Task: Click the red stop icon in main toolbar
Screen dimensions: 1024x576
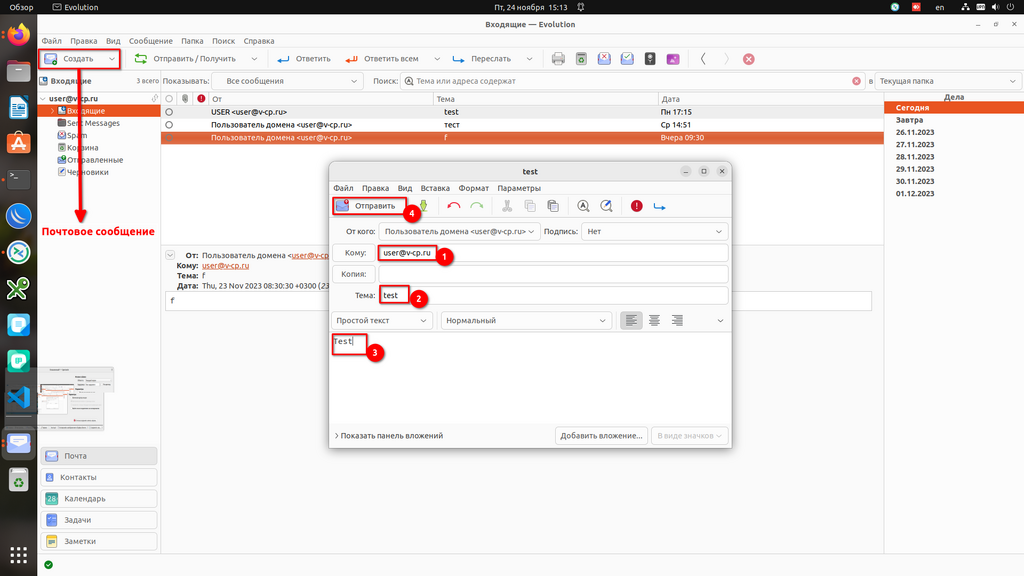Action: pos(748,59)
